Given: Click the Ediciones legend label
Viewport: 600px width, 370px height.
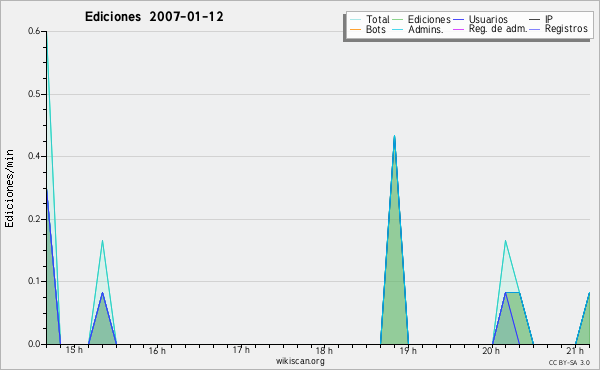Looking at the screenshot, I should click(429, 19).
